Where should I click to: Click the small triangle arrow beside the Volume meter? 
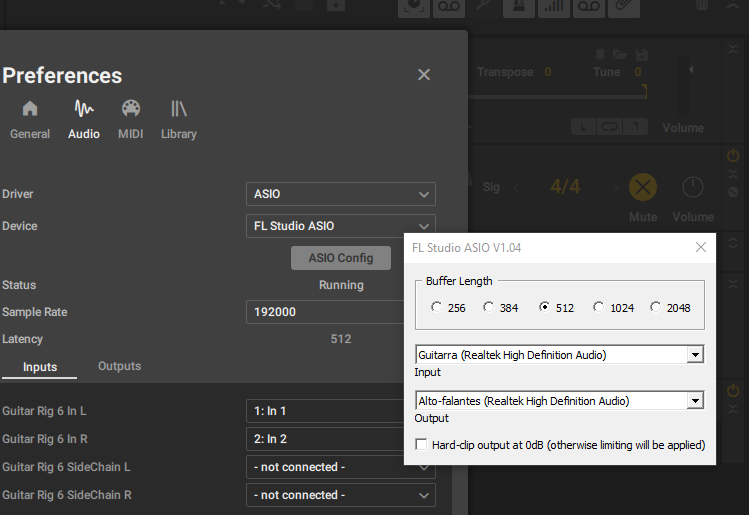coord(691,70)
